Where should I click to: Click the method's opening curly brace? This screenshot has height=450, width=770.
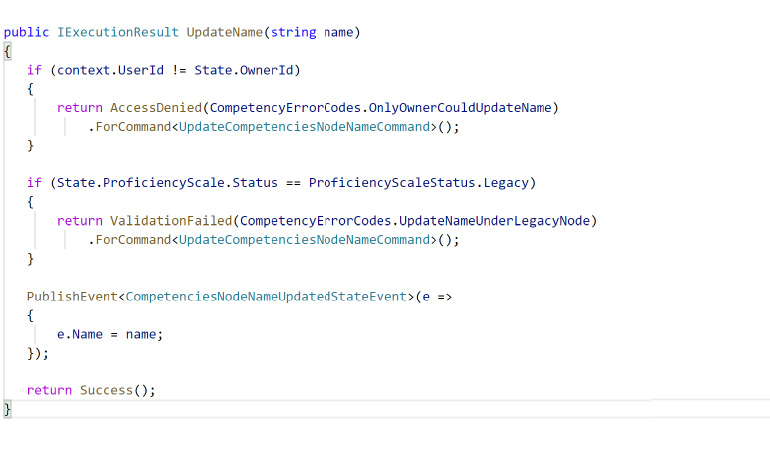point(7,51)
